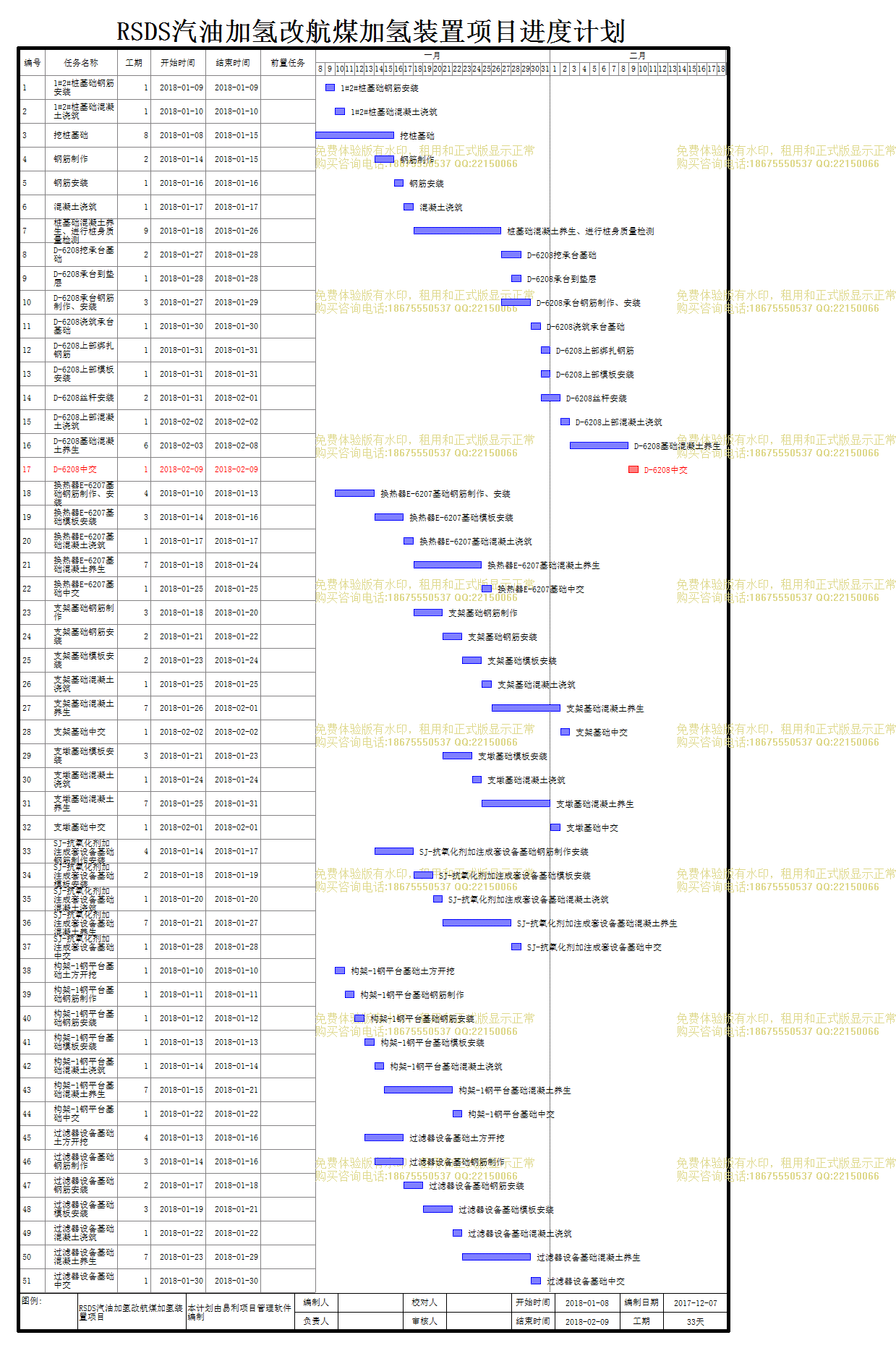Click the row number 1 cell
Image resolution: width=896 pixels, height=1348 pixels.
coord(33,88)
